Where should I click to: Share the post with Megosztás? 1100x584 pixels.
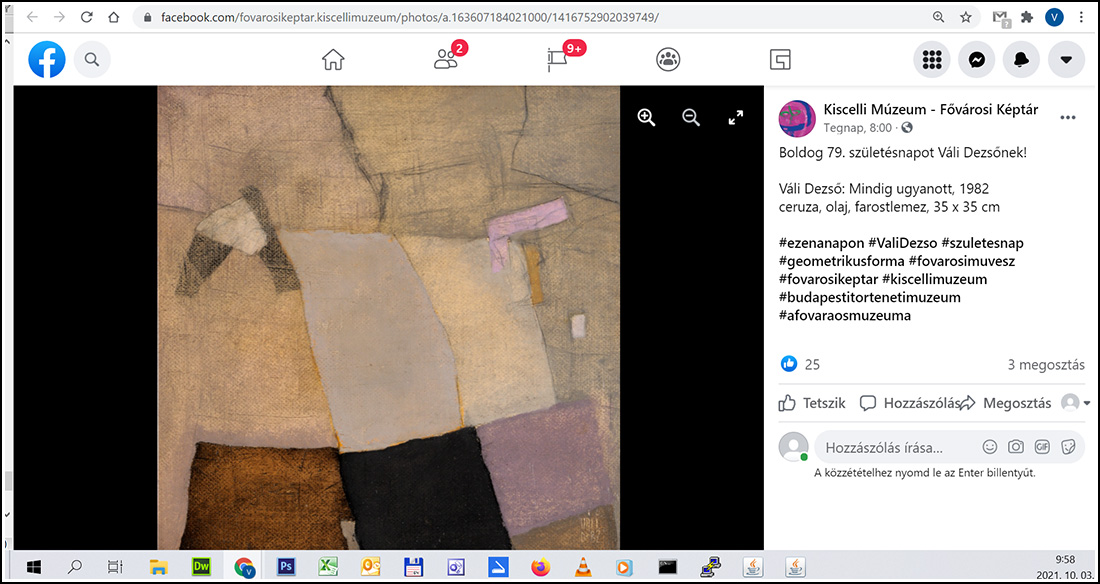[1006, 403]
